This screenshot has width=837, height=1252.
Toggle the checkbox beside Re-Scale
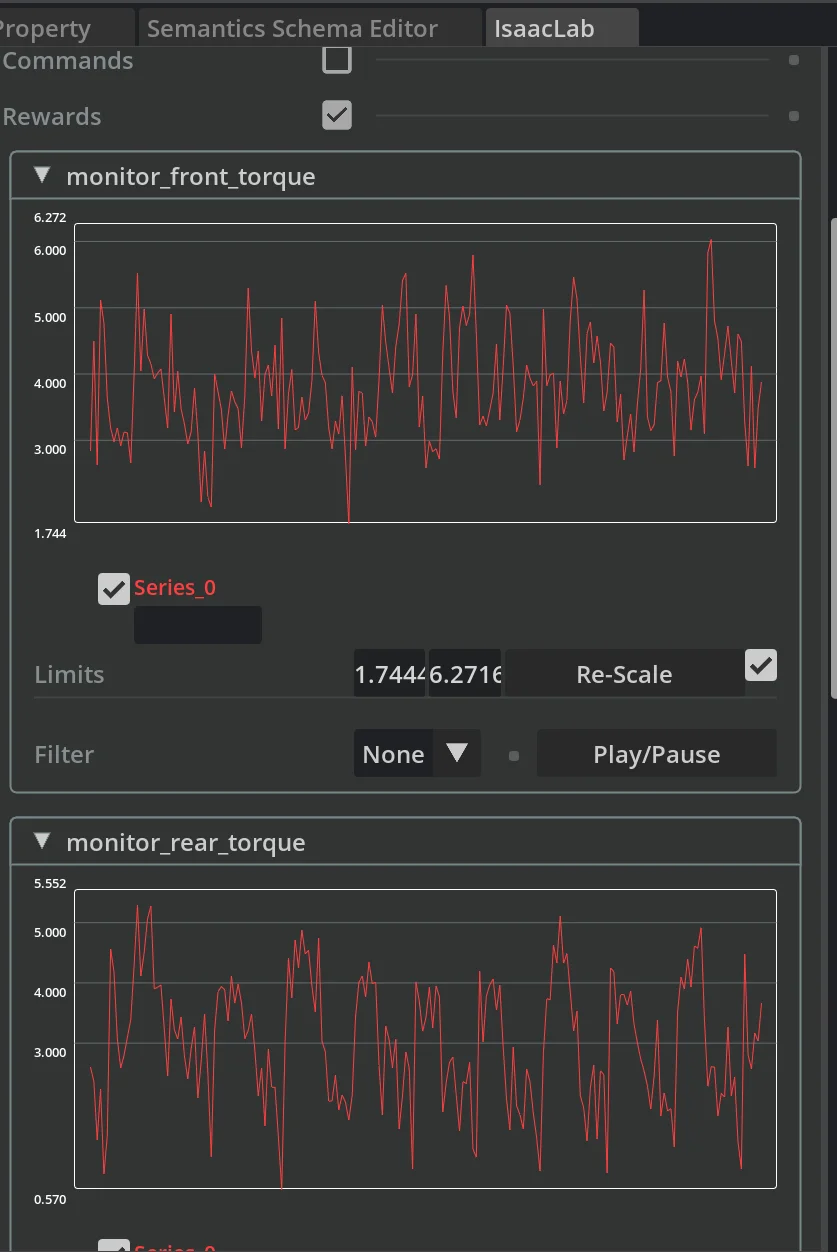[x=761, y=665]
